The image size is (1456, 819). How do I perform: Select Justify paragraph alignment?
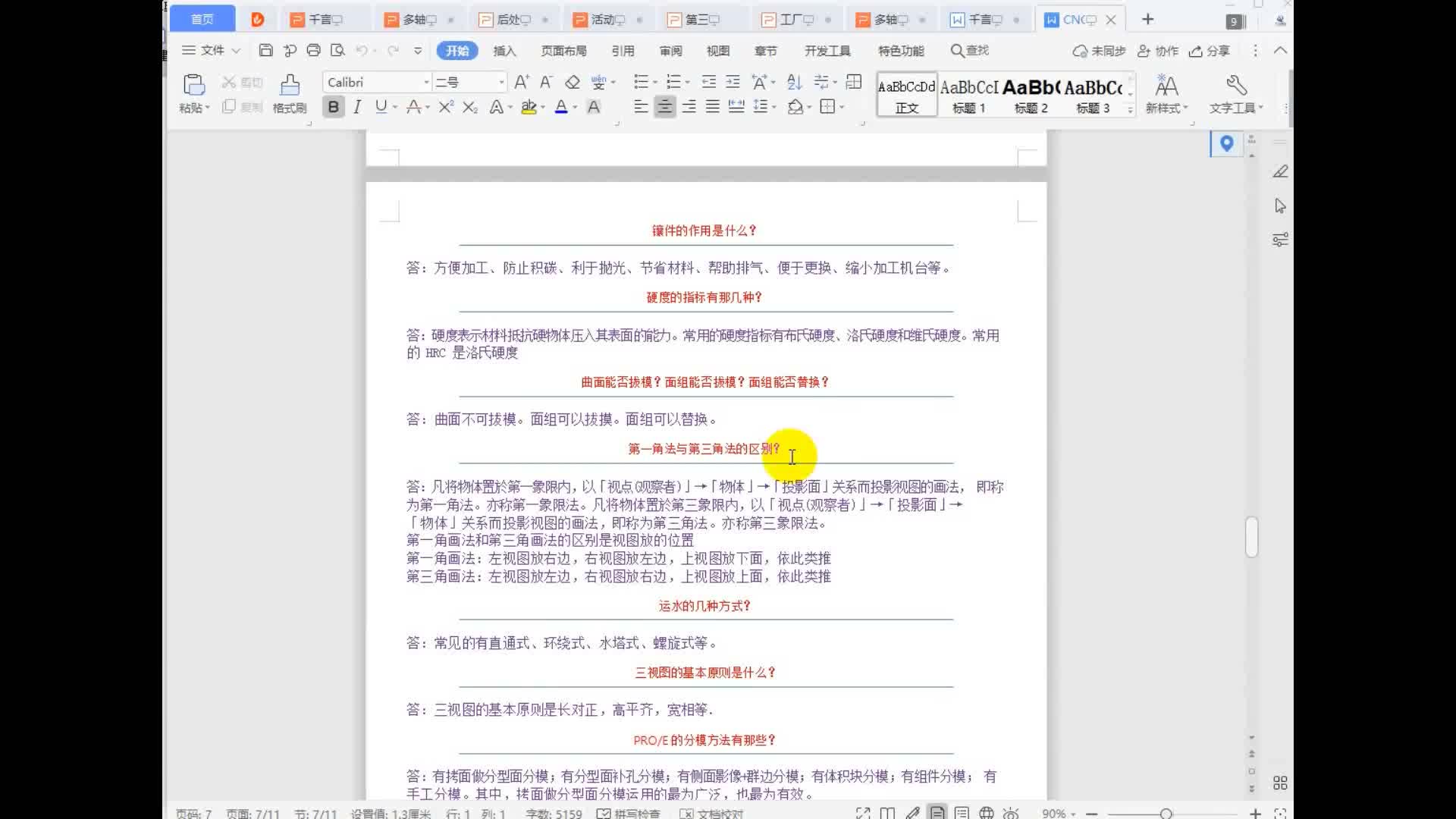pyautogui.click(x=713, y=107)
